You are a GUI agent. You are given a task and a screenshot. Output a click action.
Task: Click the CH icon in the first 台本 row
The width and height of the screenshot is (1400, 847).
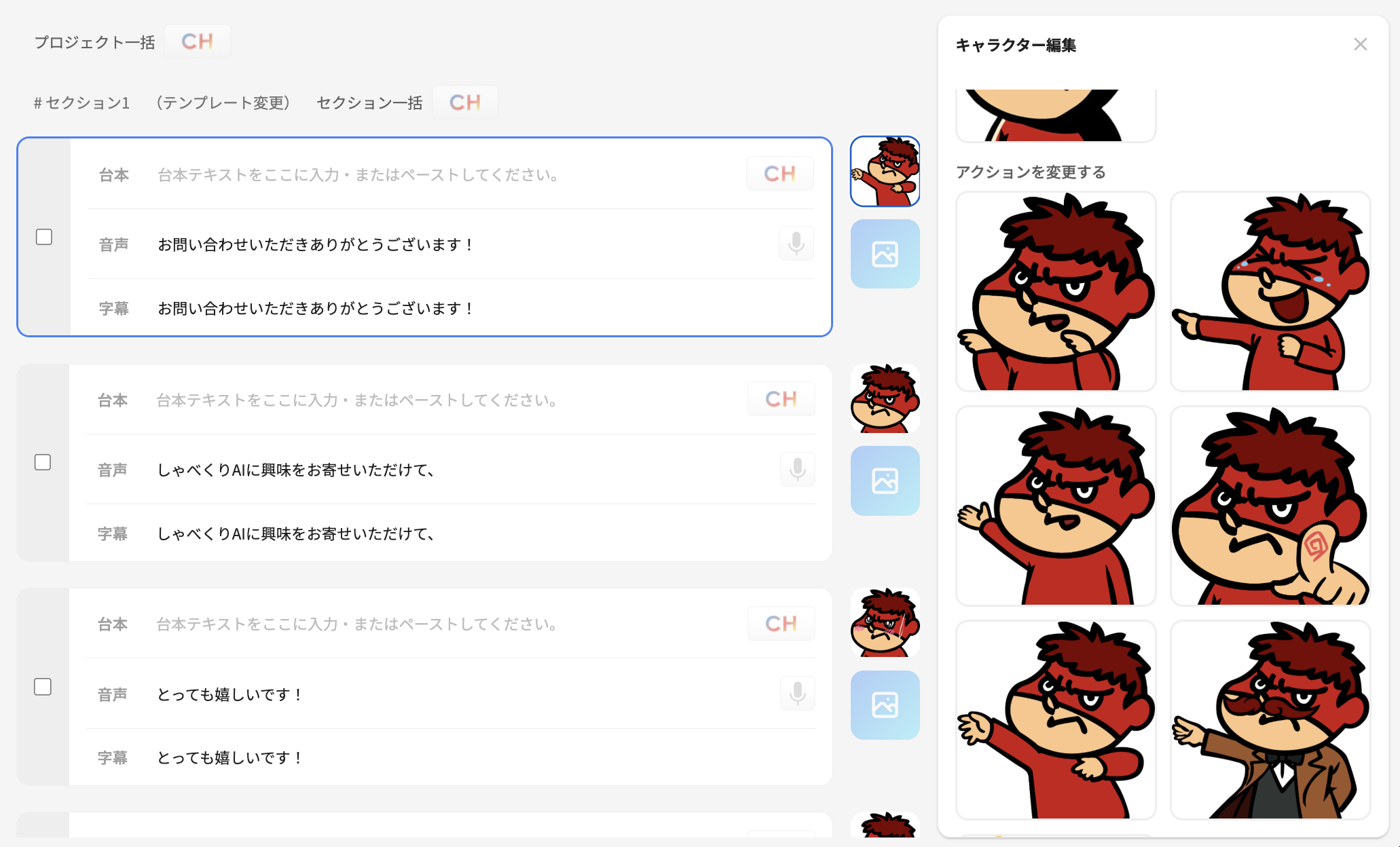[779, 173]
